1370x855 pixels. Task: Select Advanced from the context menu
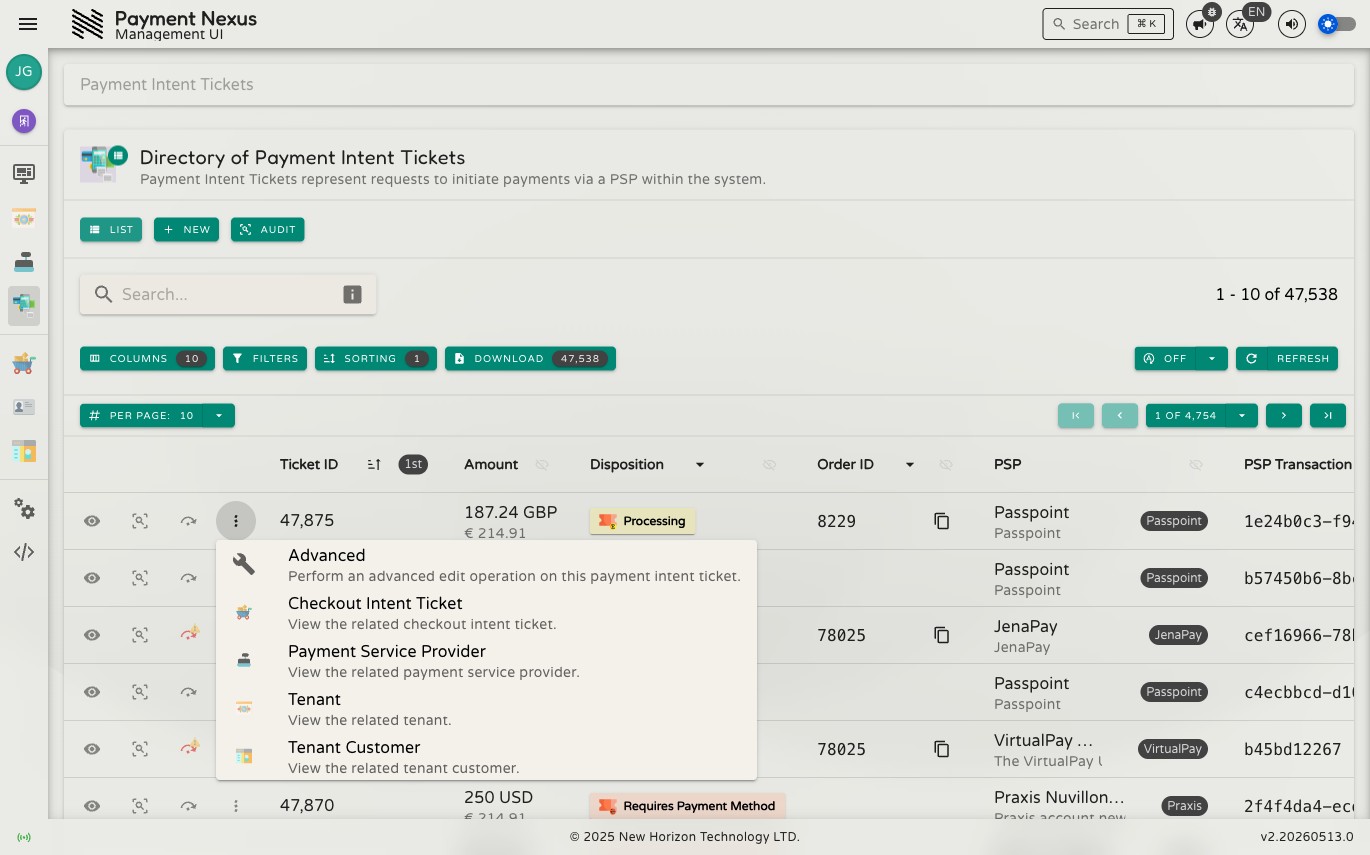(x=486, y=565)
